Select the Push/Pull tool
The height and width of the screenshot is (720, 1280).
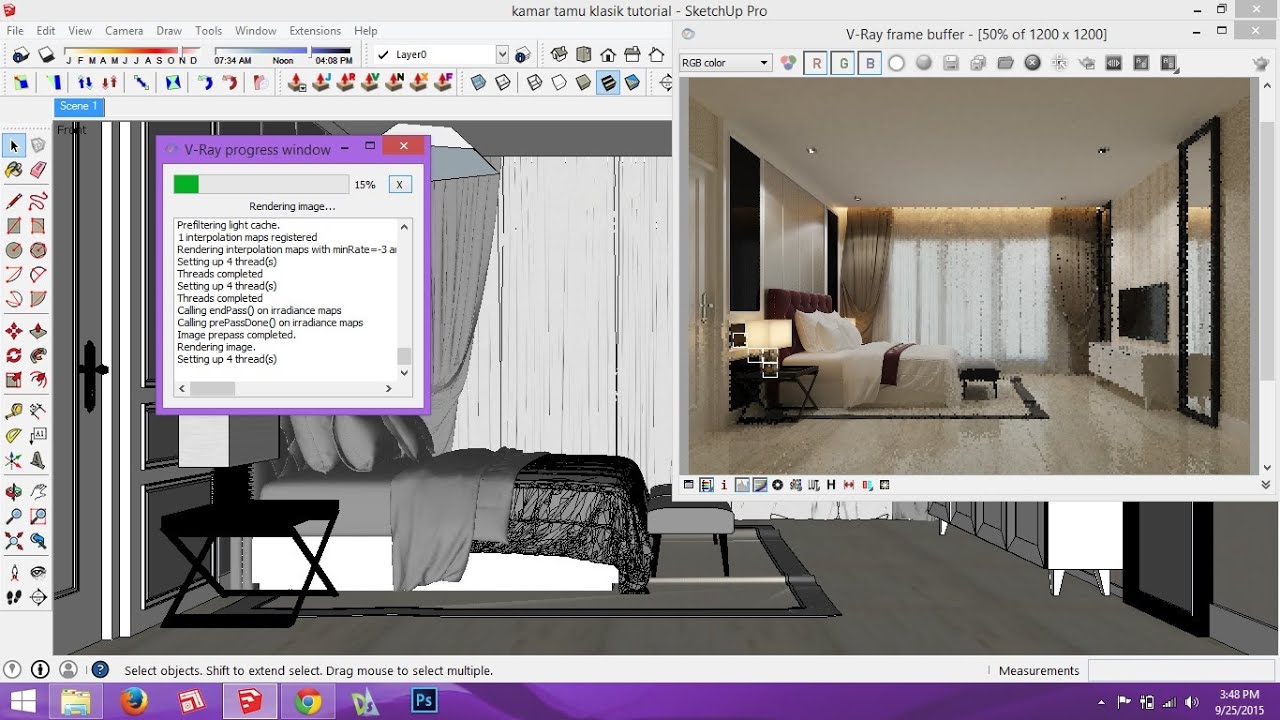pyautogui.click(x=38, y=331)
